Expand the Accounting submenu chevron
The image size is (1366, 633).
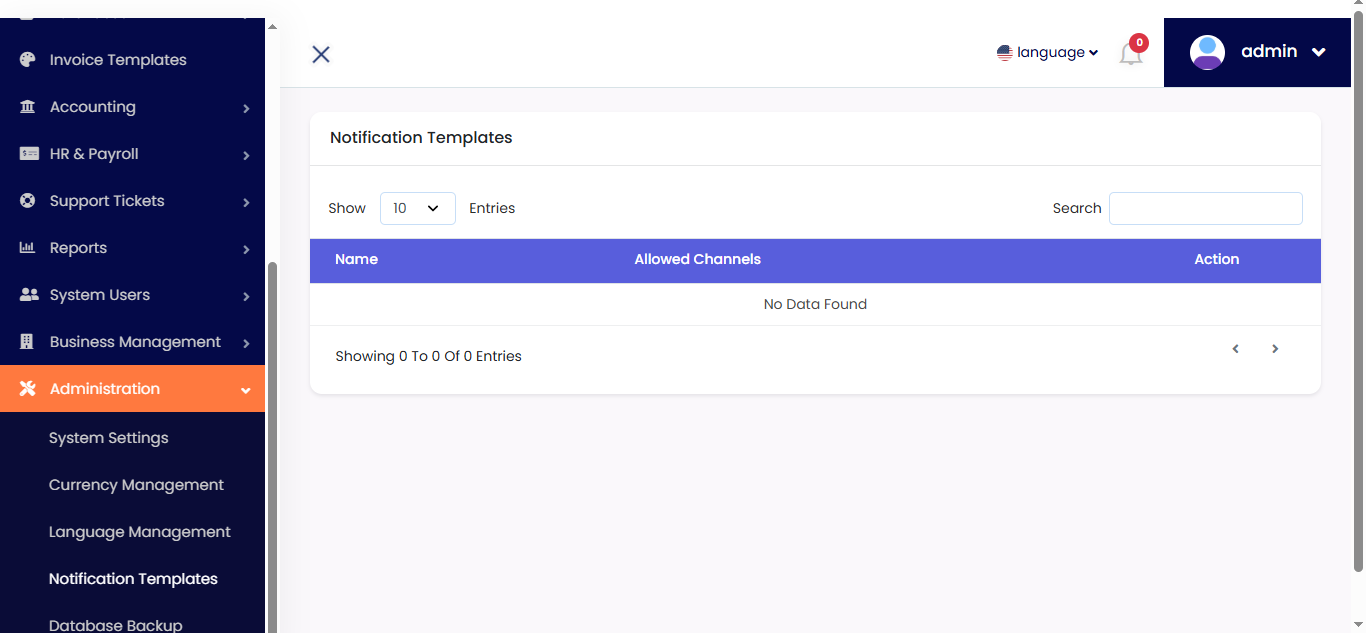246,108
